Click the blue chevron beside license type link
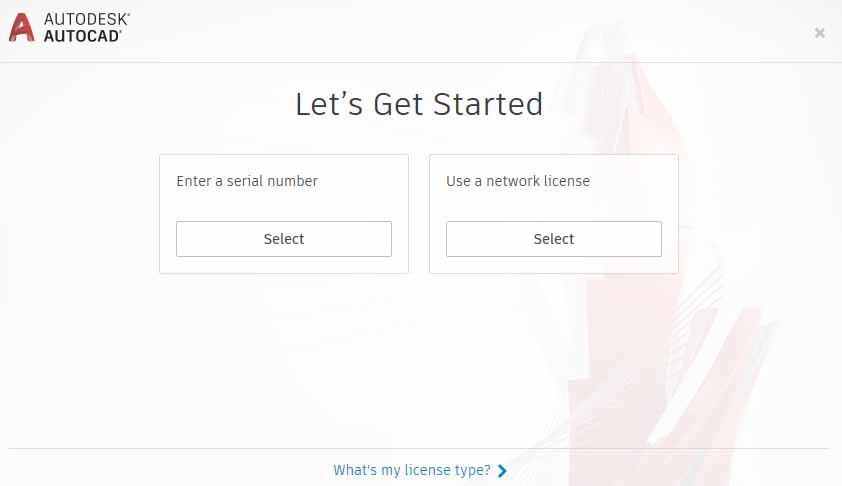The image size is (842, 486). [x=502, y=471]
